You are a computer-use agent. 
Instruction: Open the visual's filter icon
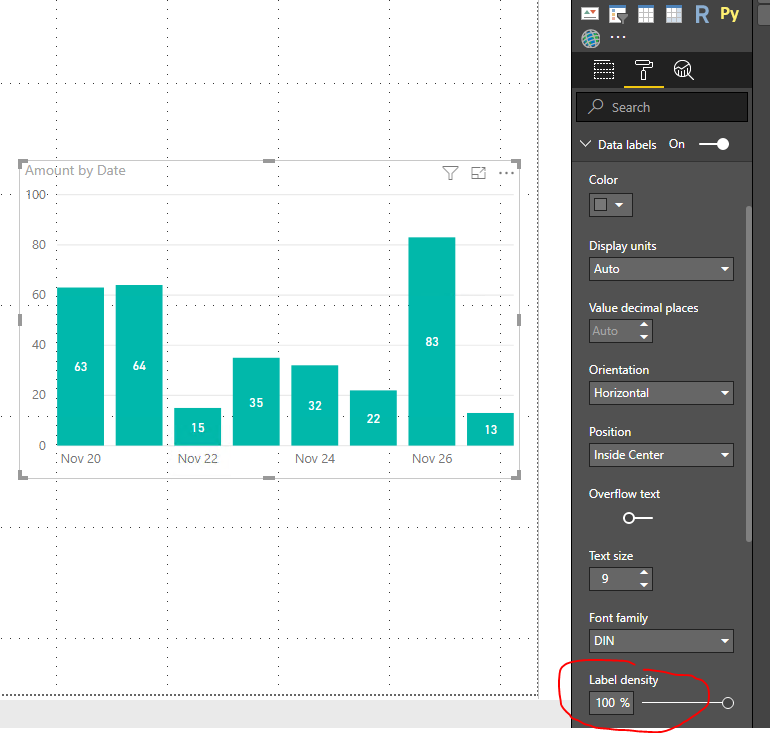(450, 173)
